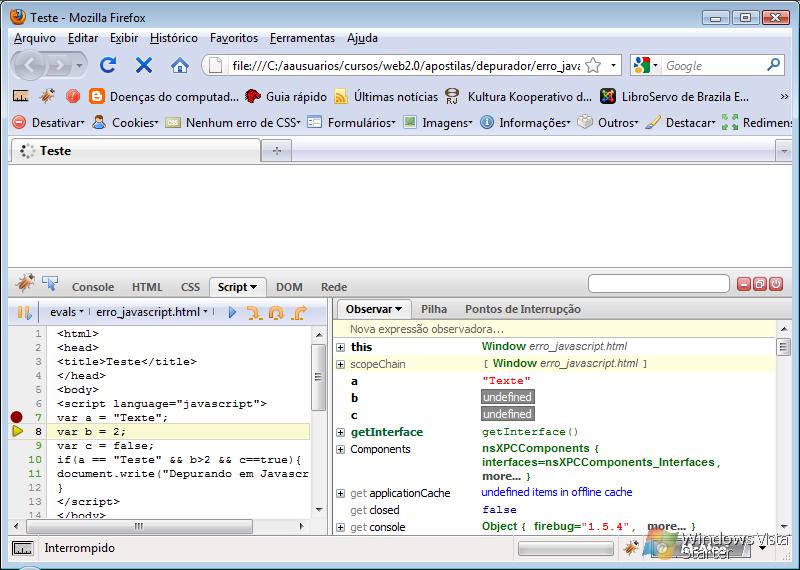This screenshot has width=800, height=570.
Task: Expand the scopeChain entry
Action: point(340,364)
